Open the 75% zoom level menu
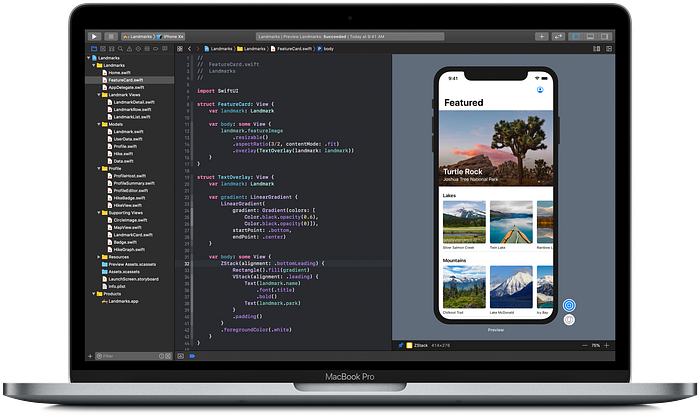 pos(596,345)
